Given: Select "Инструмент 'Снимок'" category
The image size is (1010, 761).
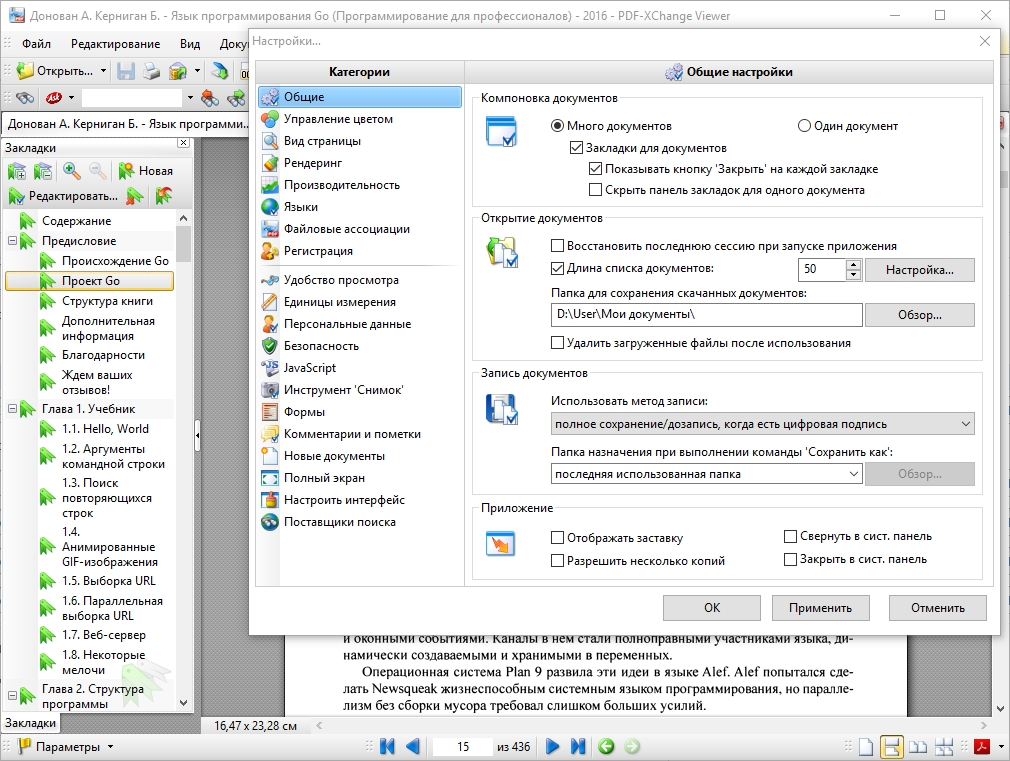Looking at the screenshot, I should pyautogui.click(x=360, y=390).
